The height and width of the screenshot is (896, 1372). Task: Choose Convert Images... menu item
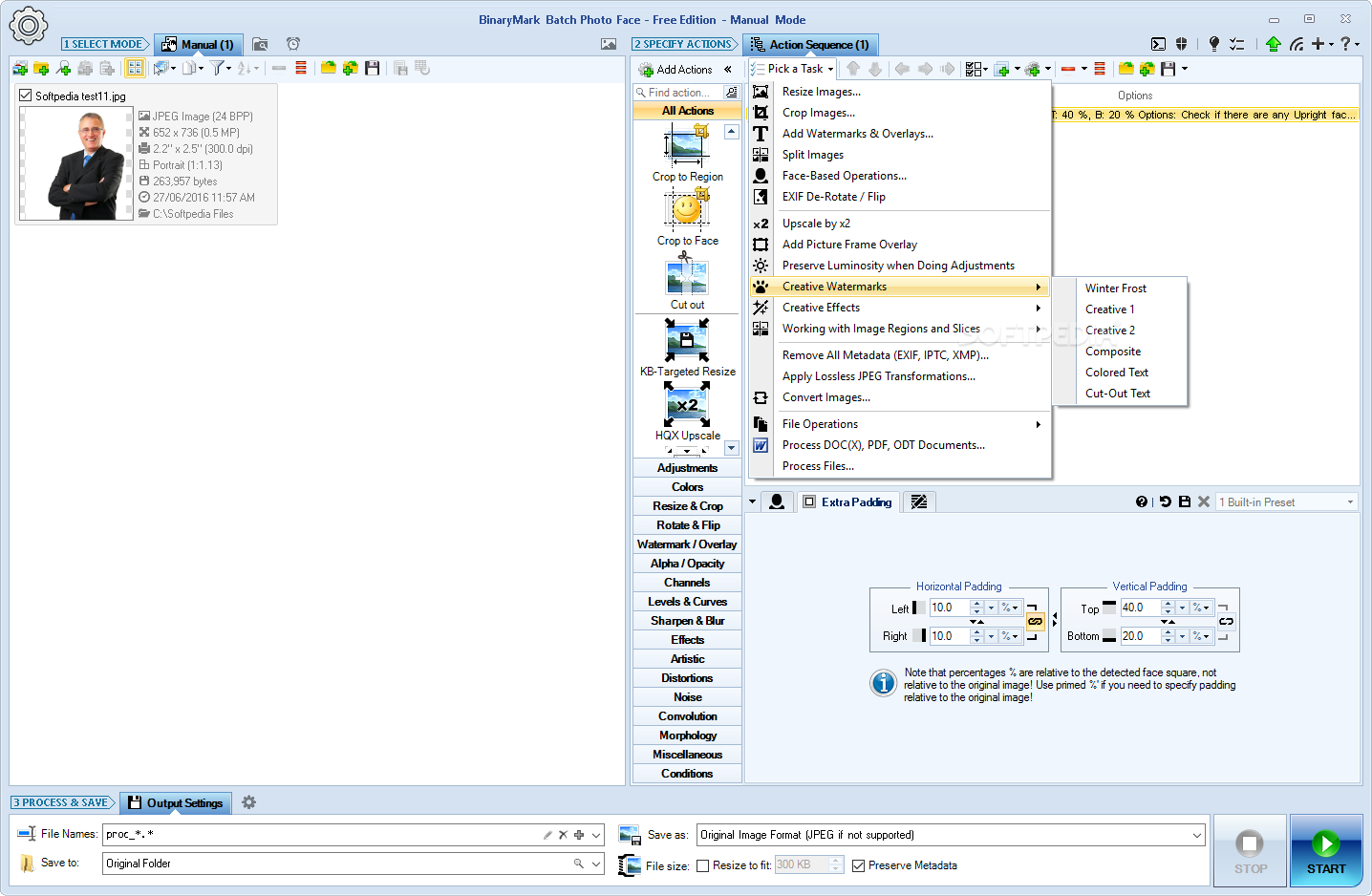(x=900, y=397)
